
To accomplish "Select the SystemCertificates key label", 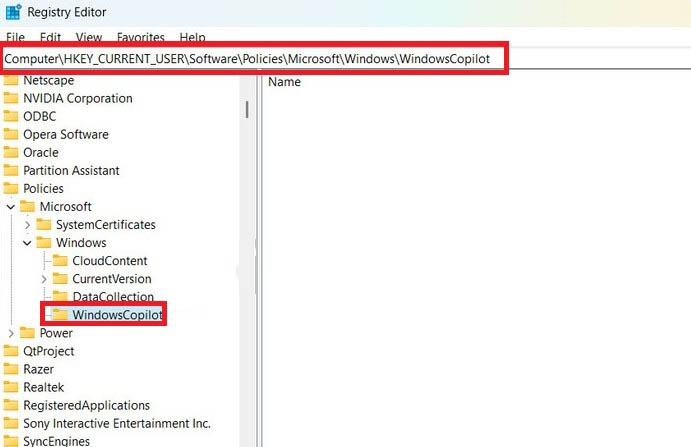I will pos(106,225).
